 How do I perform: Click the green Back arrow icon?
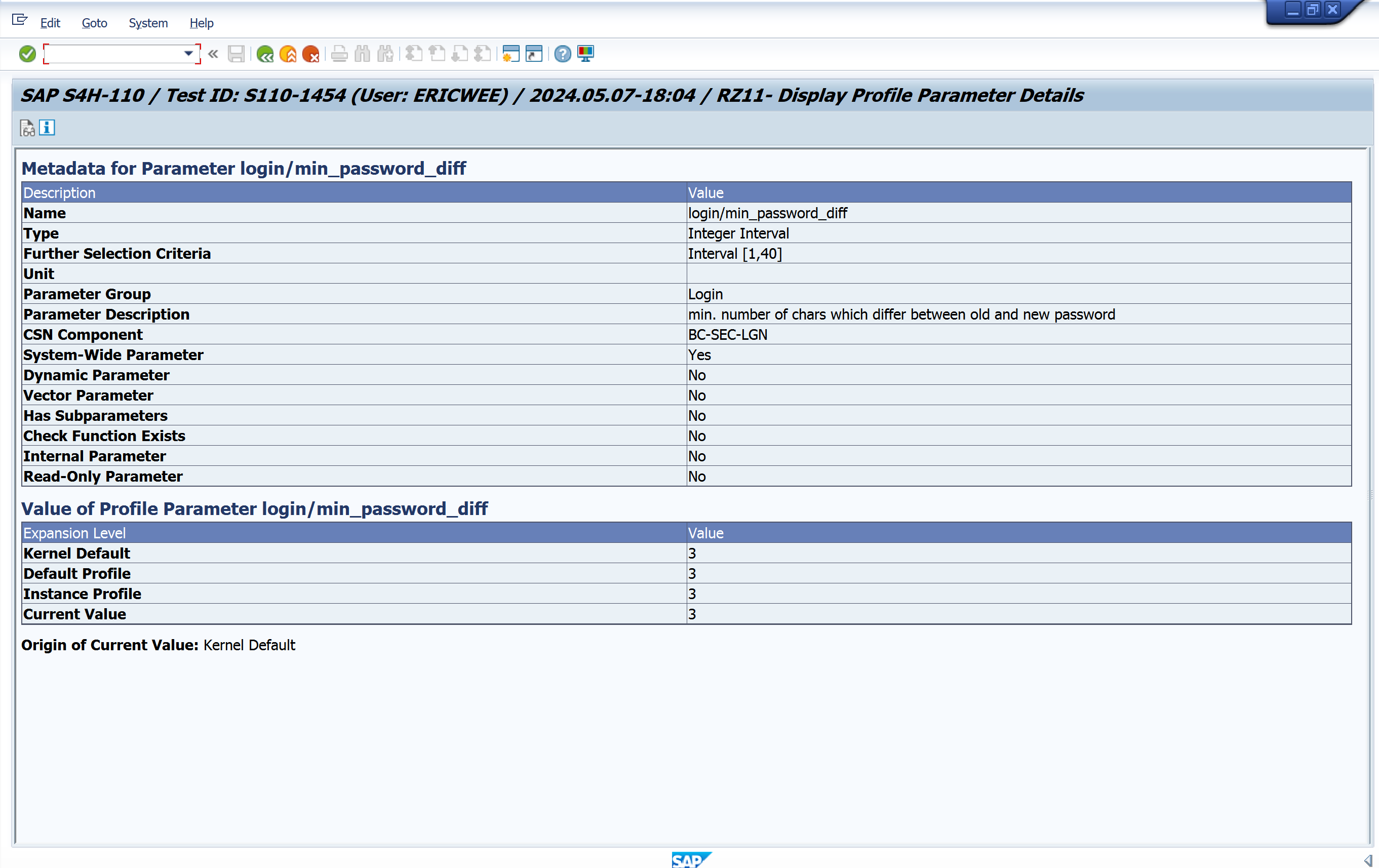pos(264,54)
